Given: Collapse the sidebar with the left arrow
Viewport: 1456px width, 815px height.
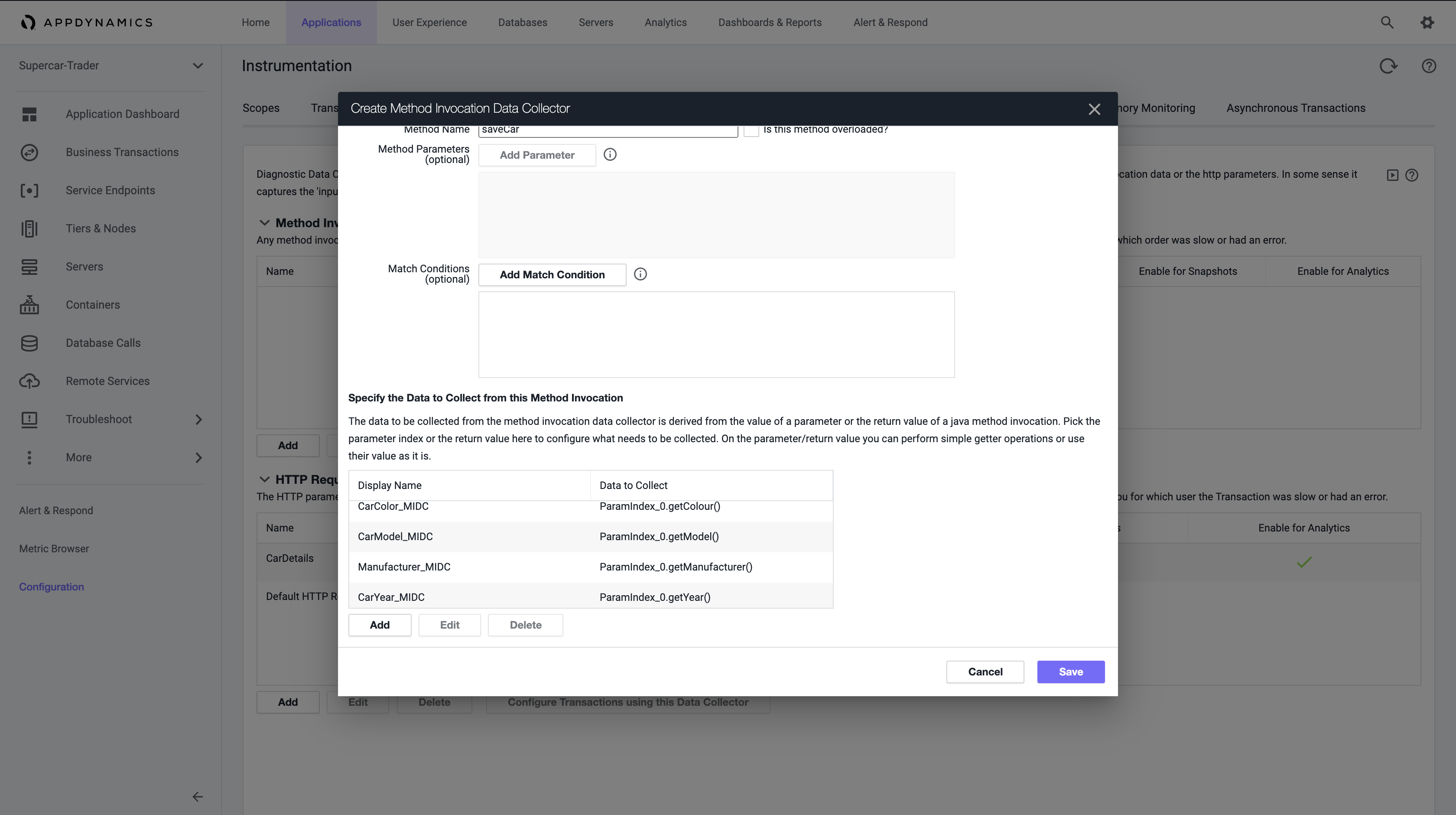Looking at the screenshot, I should 197,797.
